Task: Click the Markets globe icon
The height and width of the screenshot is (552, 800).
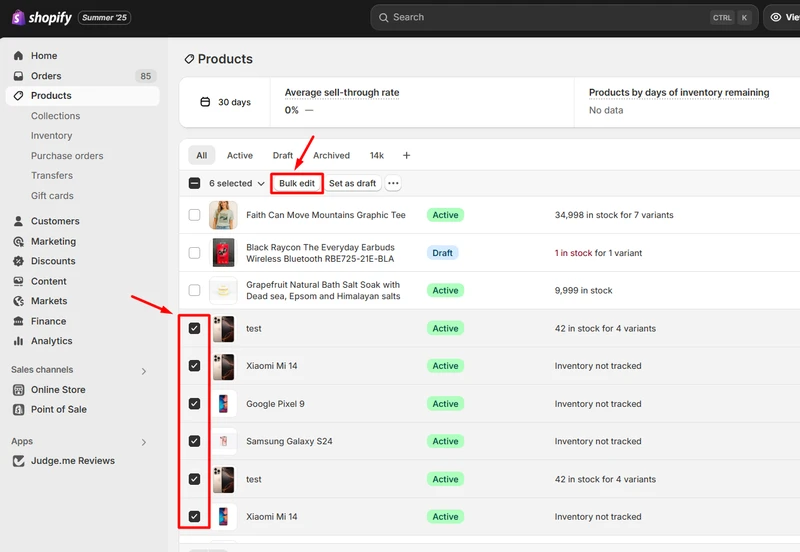Action: 18,301
